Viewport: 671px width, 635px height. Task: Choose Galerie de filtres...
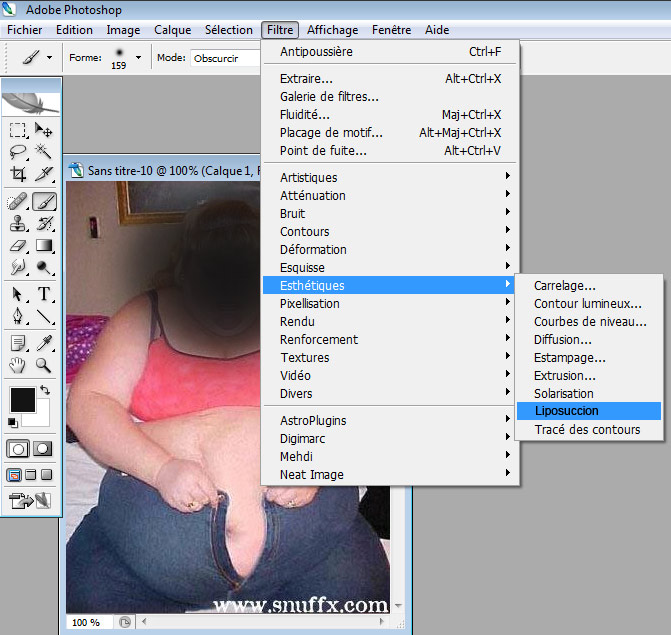point(389,96)
